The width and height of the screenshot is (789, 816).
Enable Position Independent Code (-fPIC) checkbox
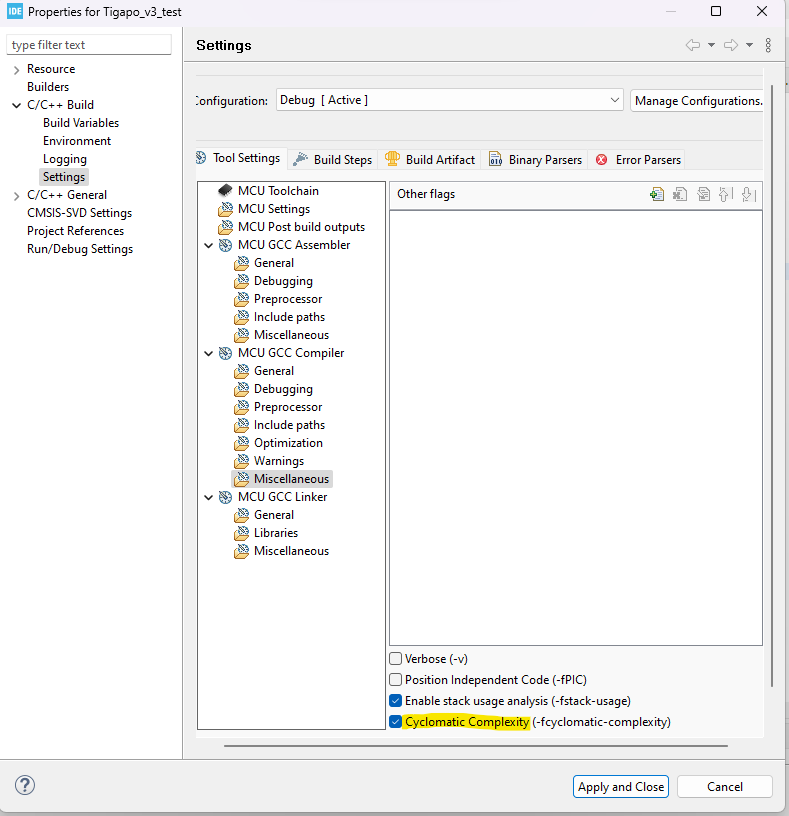[x=396, y=680]
